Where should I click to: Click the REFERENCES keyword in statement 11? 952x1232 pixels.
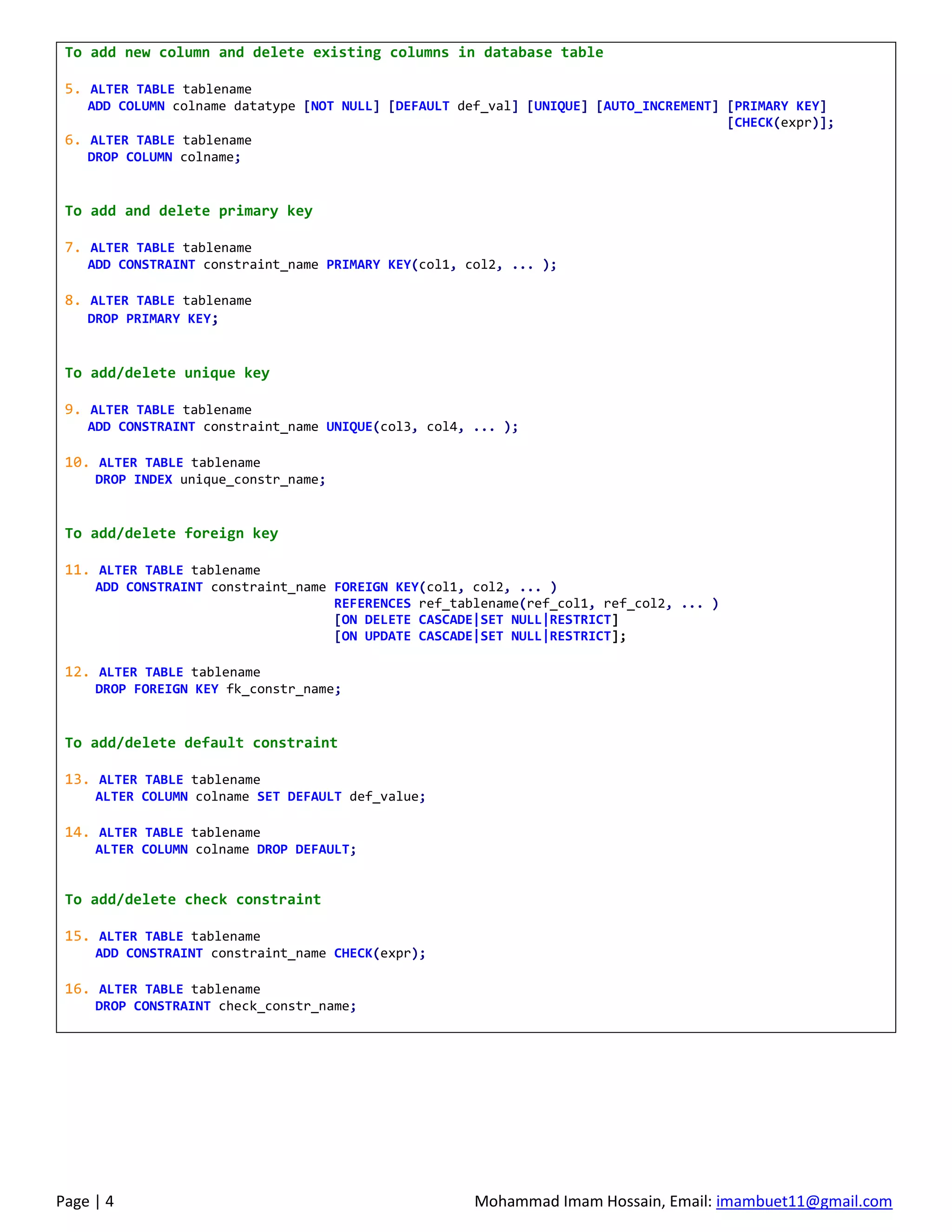[372, 603]
